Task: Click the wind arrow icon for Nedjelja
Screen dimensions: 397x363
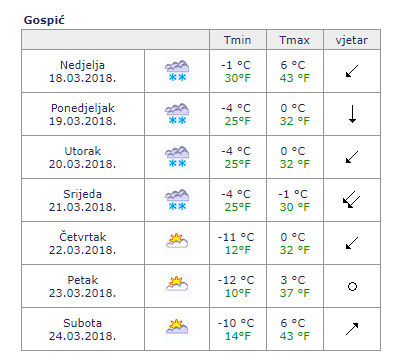Action: (352, 71)
